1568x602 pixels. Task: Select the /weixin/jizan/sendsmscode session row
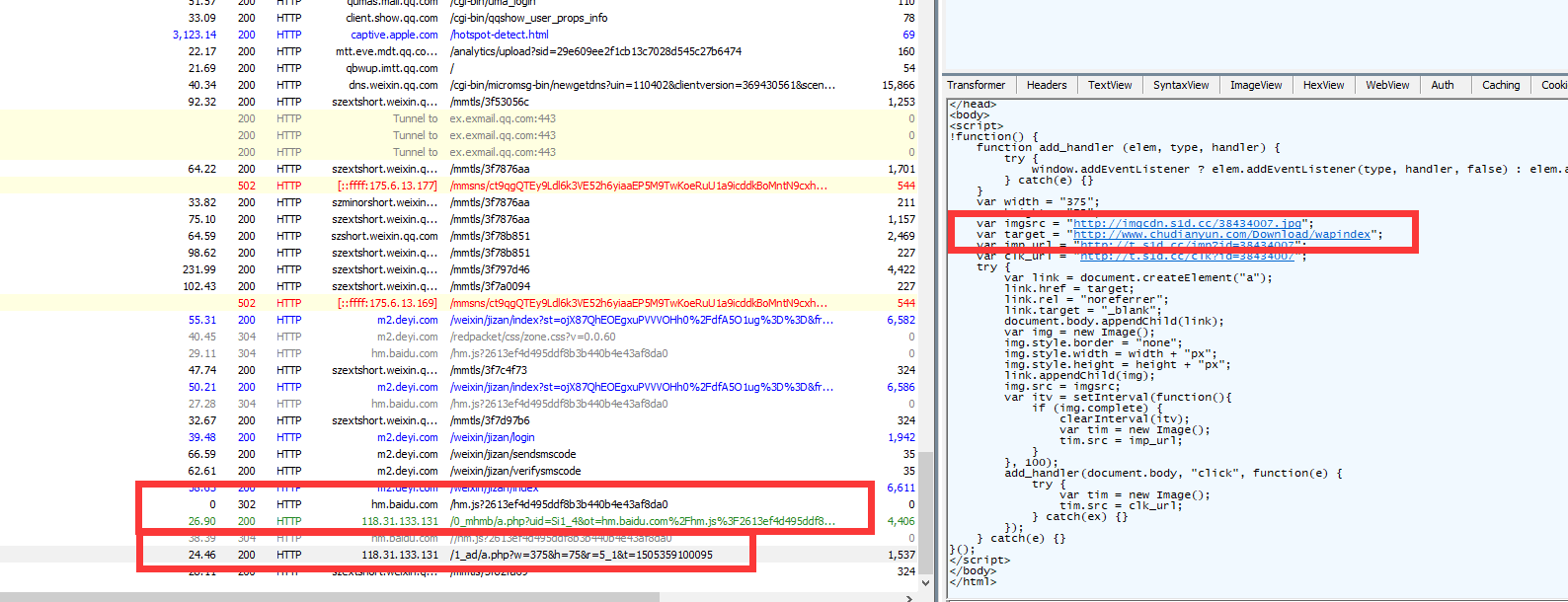[459, 454]
